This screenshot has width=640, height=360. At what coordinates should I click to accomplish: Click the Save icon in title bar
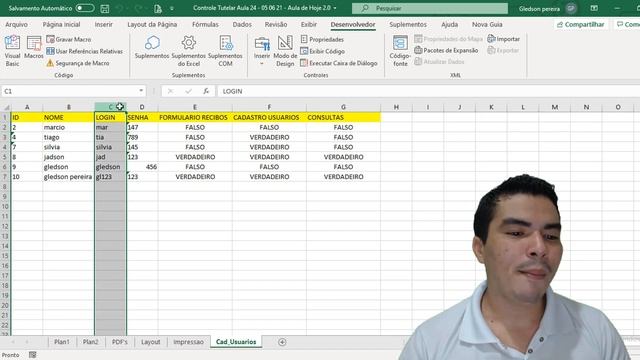coord(105,8)
